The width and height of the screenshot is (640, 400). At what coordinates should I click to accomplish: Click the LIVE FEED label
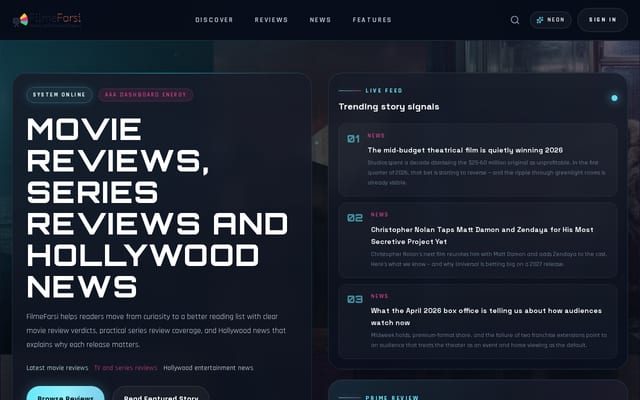click(384, 91)
